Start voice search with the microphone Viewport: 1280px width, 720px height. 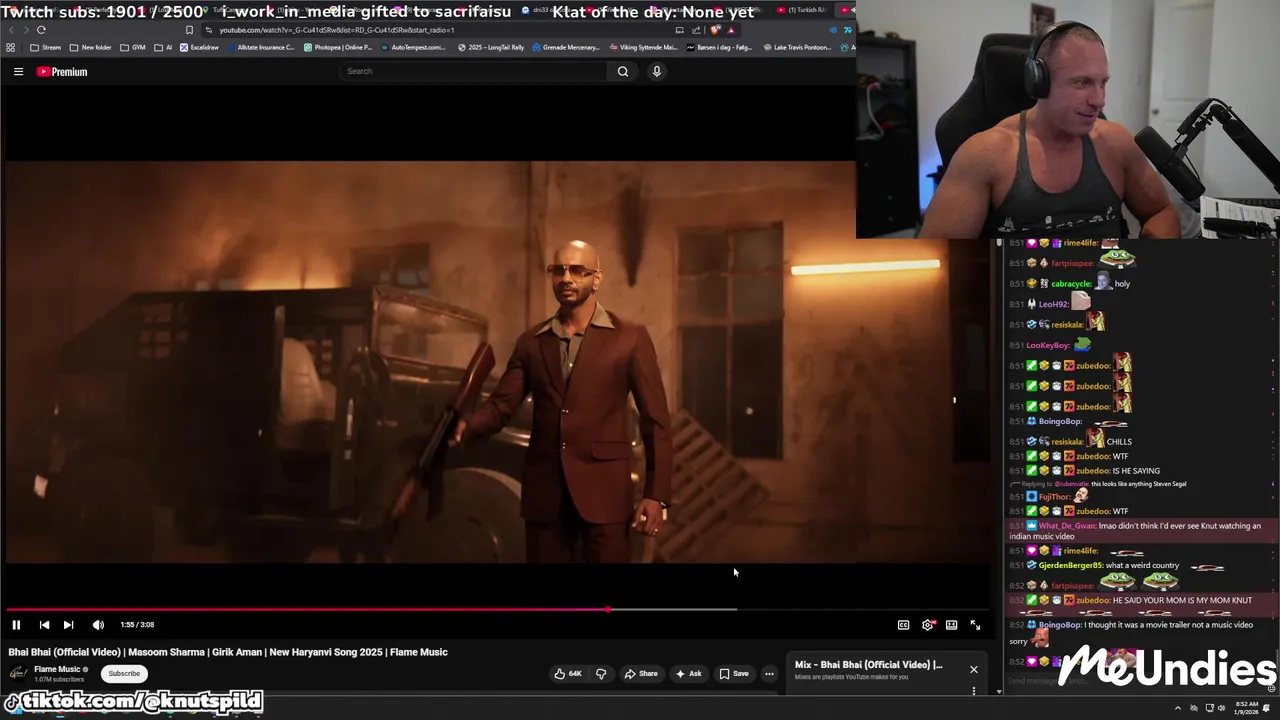657,71
